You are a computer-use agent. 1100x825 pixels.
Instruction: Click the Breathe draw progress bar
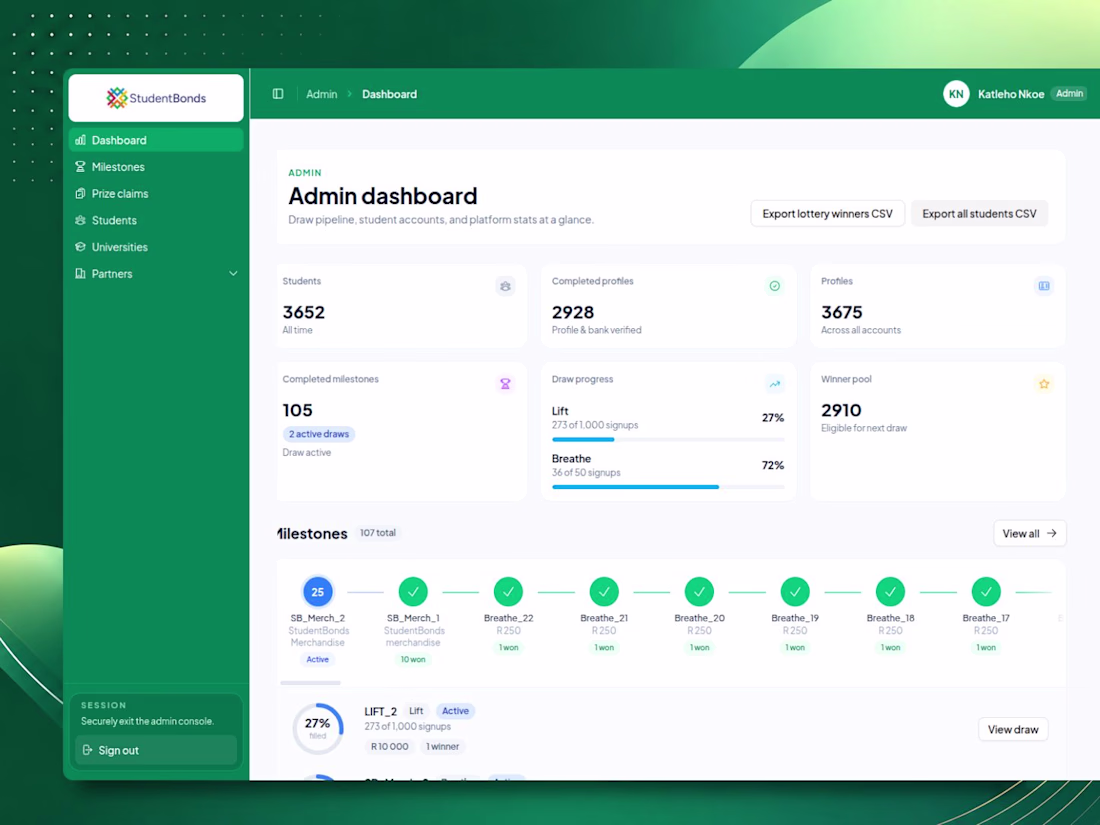[x=668, y=487]
